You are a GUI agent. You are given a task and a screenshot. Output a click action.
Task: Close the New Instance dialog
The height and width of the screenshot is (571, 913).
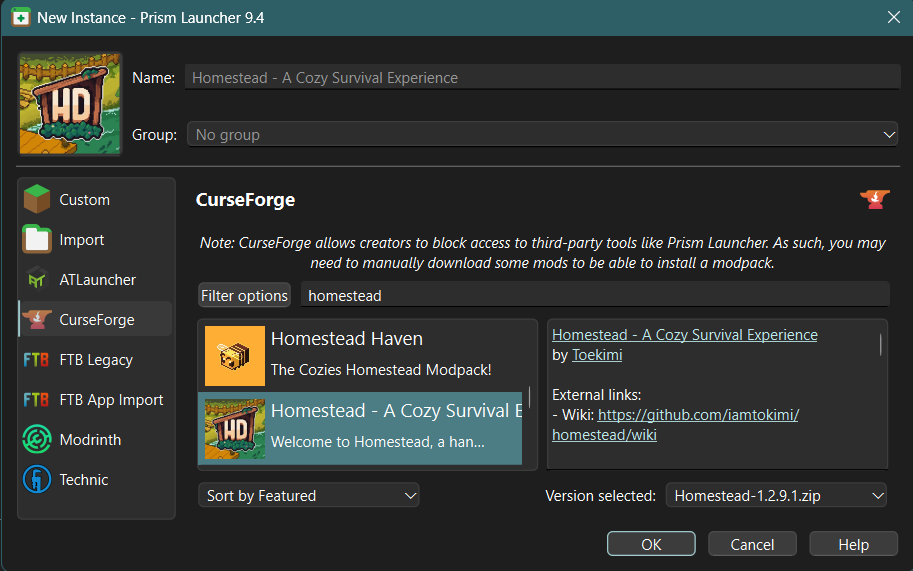click(x=894, y=17)
